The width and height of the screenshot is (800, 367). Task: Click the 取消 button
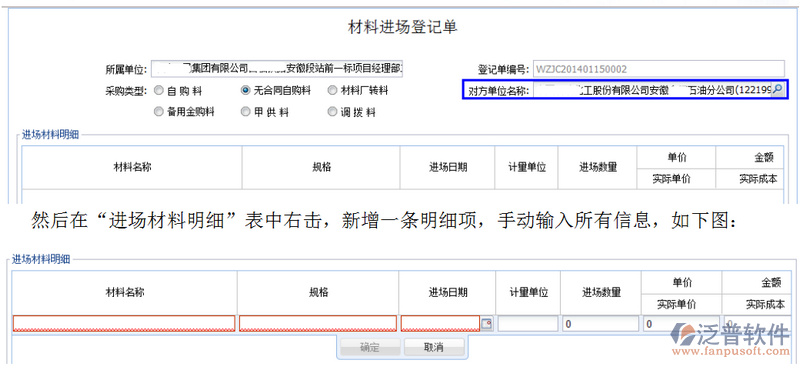(x=434, y=348)
